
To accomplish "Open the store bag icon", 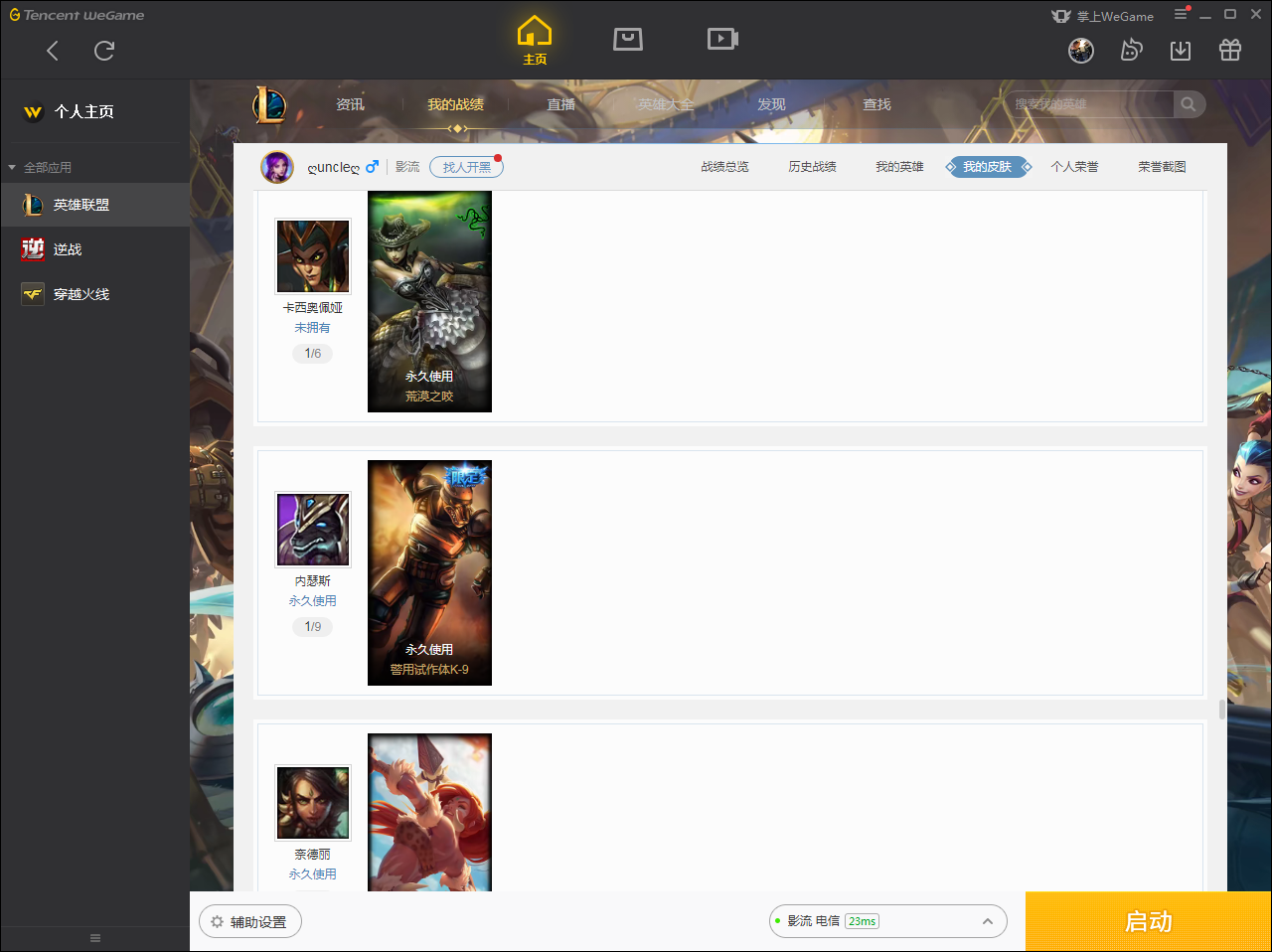I will coord(628,40).
